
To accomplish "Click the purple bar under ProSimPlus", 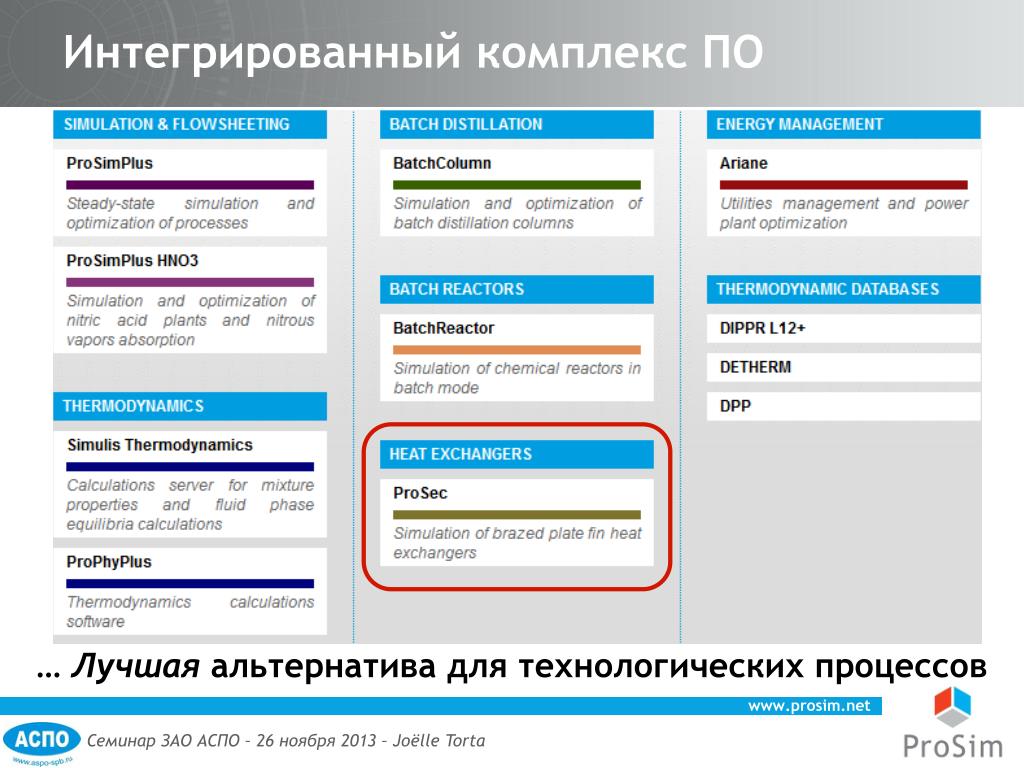I will 190,185.
